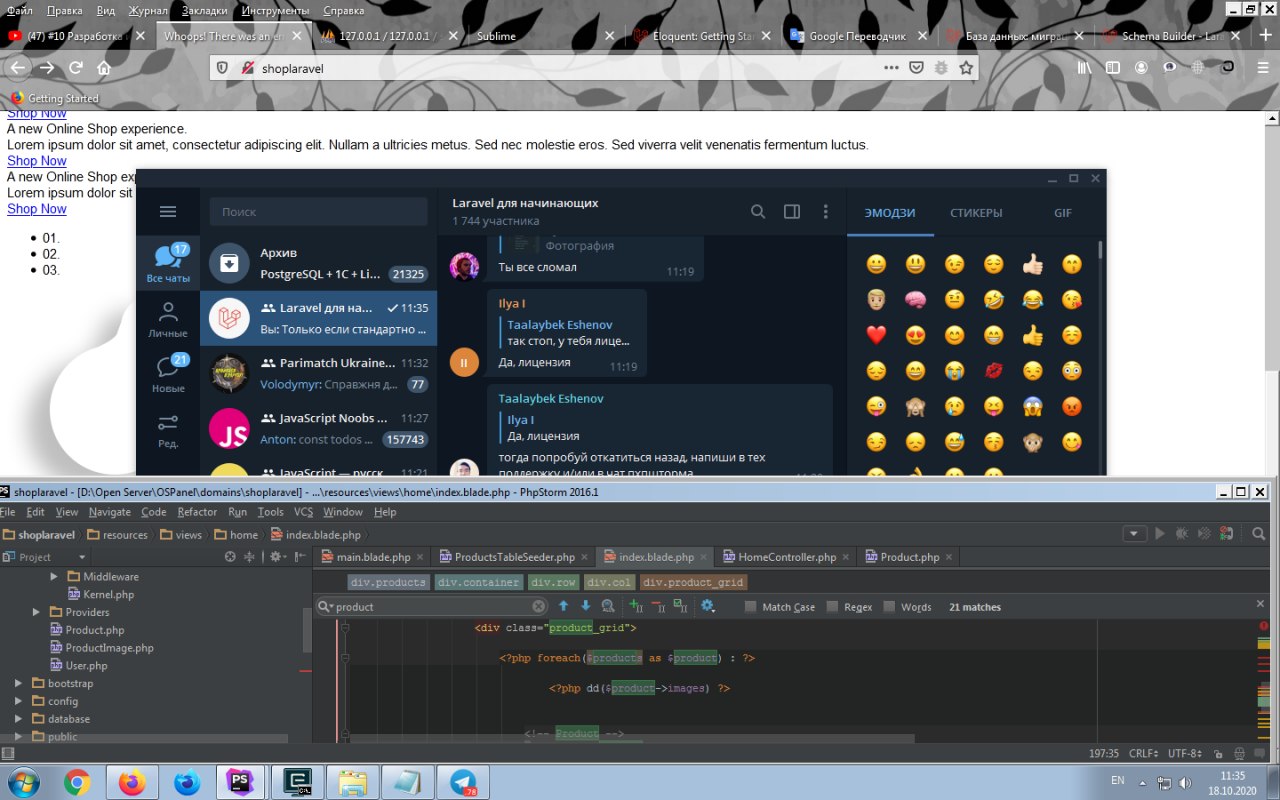Open the "Ред." folder editor in Telegram
The height and width of the screenshot is (800, 1280).
(168, 430)
